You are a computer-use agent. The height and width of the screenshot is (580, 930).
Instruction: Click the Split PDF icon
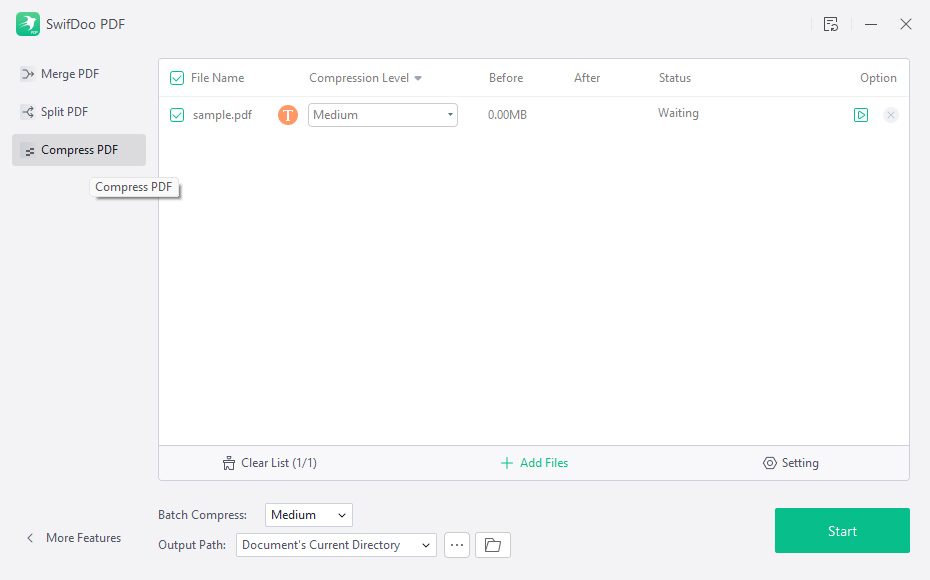(27, 111)
